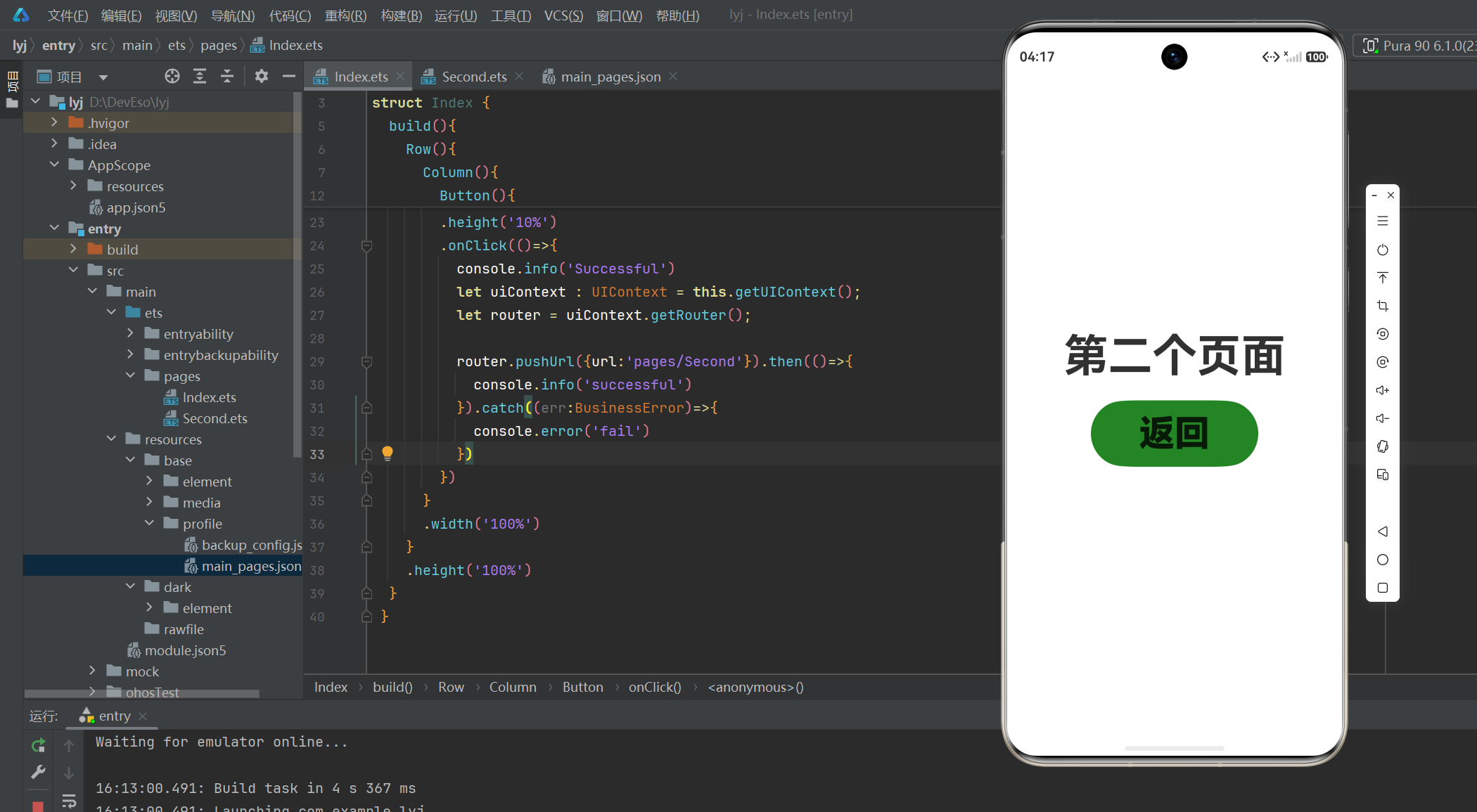Open the 构建(B) menu
Screen dimensions: 1477x812
click(401, 15)
